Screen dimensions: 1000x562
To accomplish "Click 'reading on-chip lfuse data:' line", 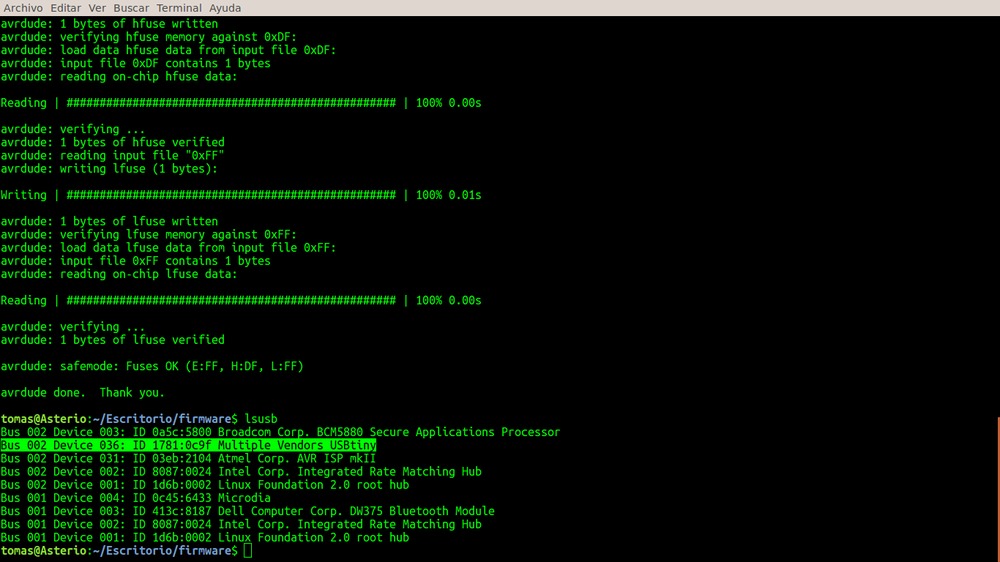I will click(119, 274).
